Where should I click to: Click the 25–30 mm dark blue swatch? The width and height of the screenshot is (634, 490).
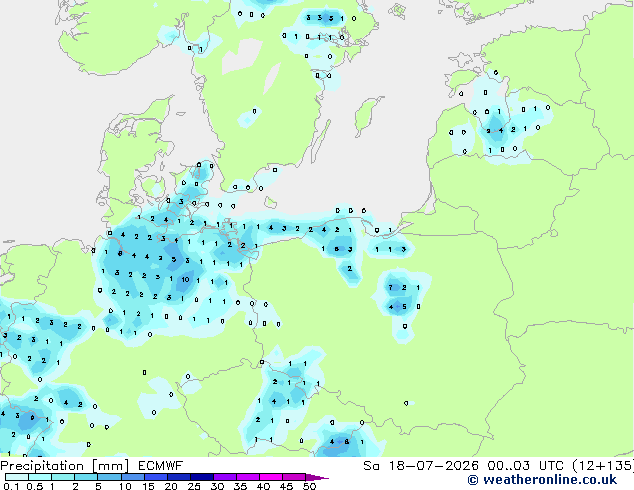pos(201,477)
